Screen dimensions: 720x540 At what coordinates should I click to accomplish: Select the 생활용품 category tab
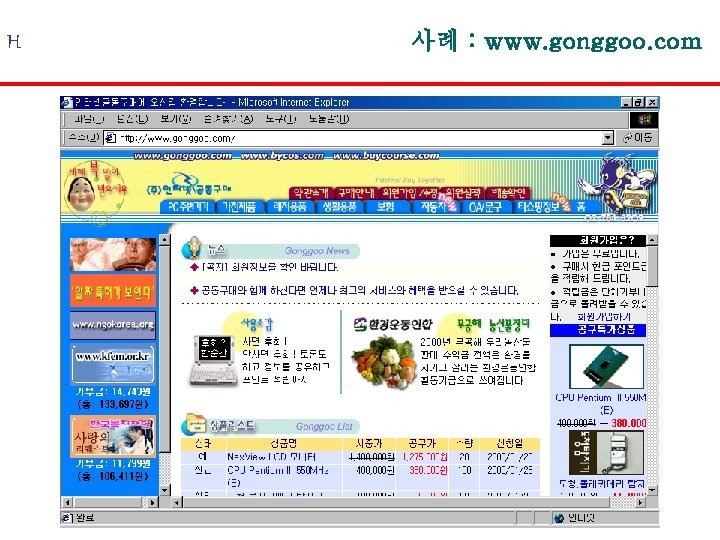[339, 207]
